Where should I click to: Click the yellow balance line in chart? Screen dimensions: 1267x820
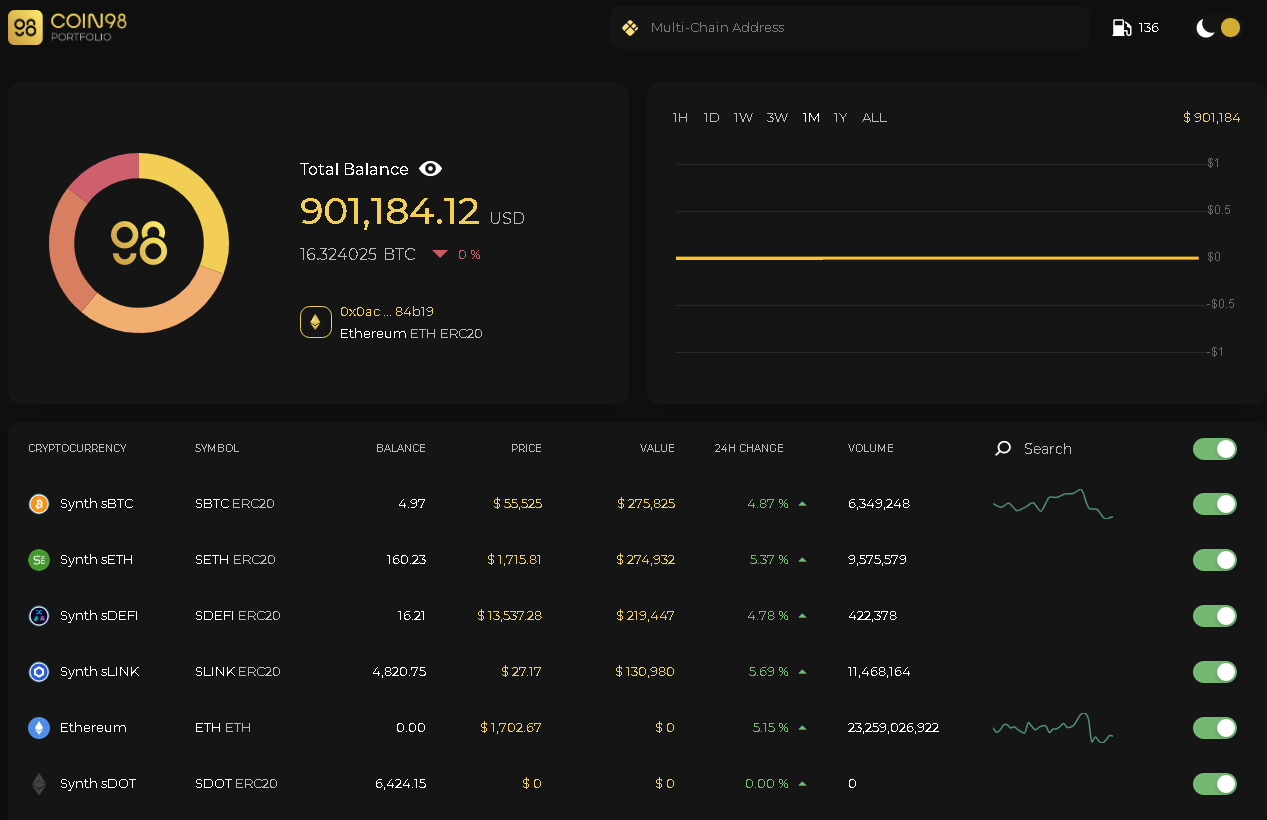937,258
